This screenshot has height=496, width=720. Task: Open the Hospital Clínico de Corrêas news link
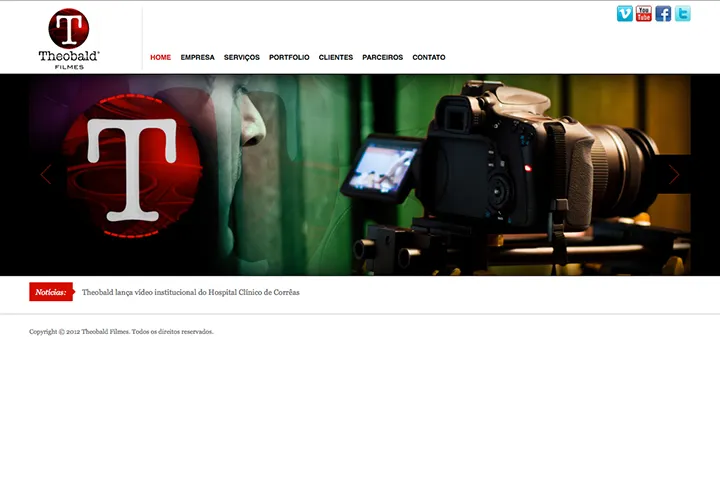tap(191, 292)
